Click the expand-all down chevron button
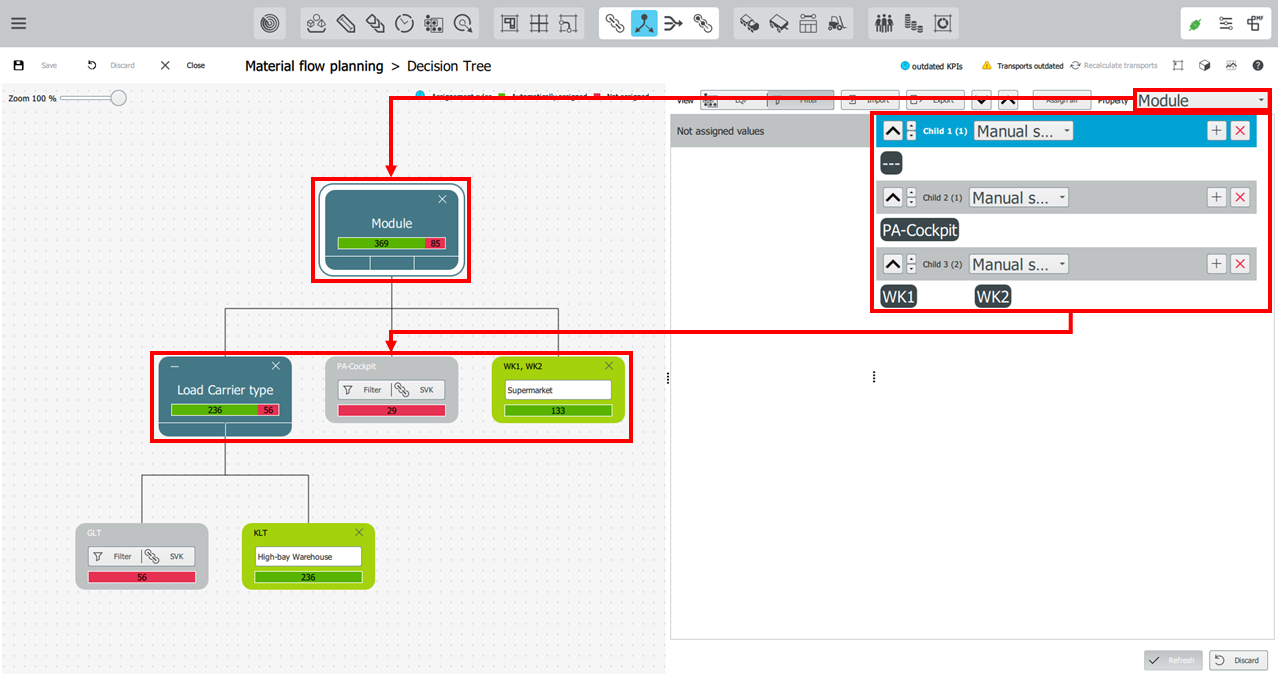 pyautogui.click(x=982, y=100)
